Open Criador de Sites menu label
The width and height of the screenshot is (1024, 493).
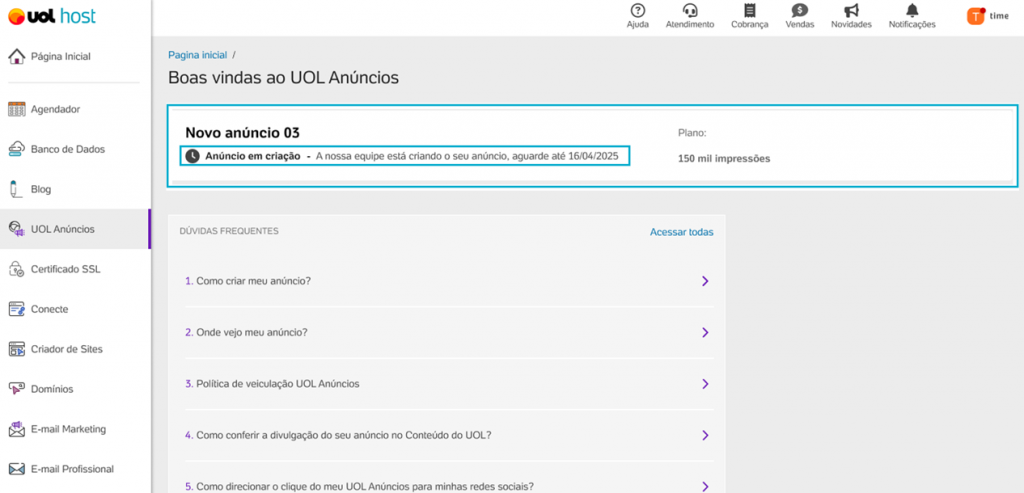(67, 349)
